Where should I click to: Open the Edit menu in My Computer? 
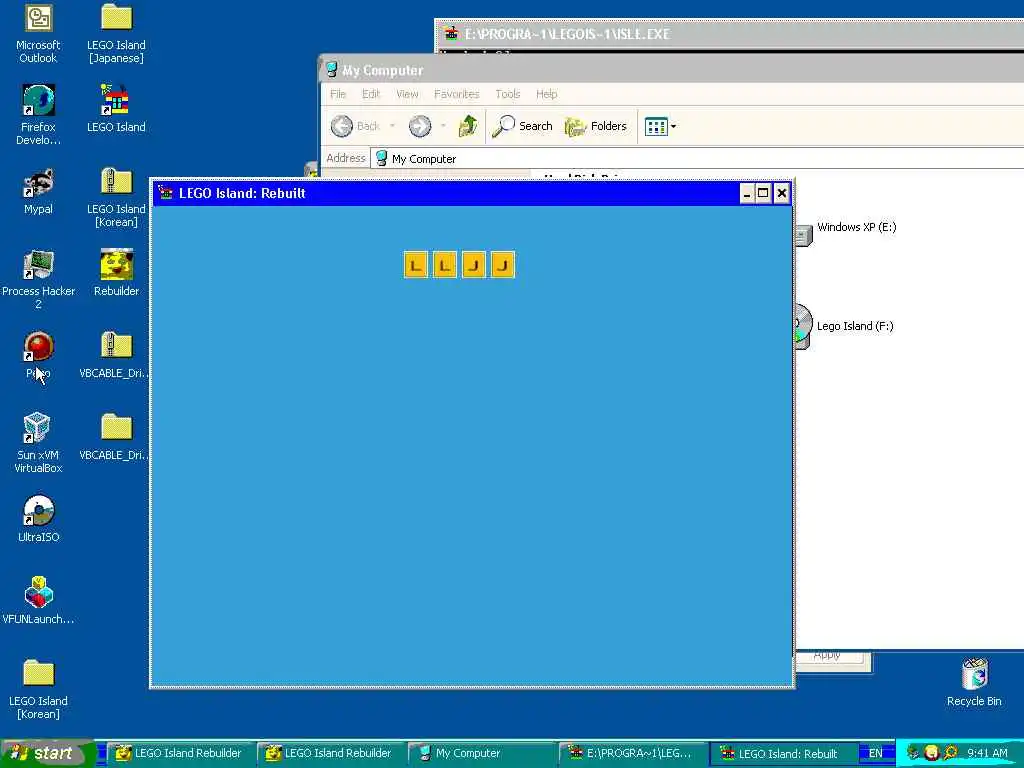tap(371, 94)
